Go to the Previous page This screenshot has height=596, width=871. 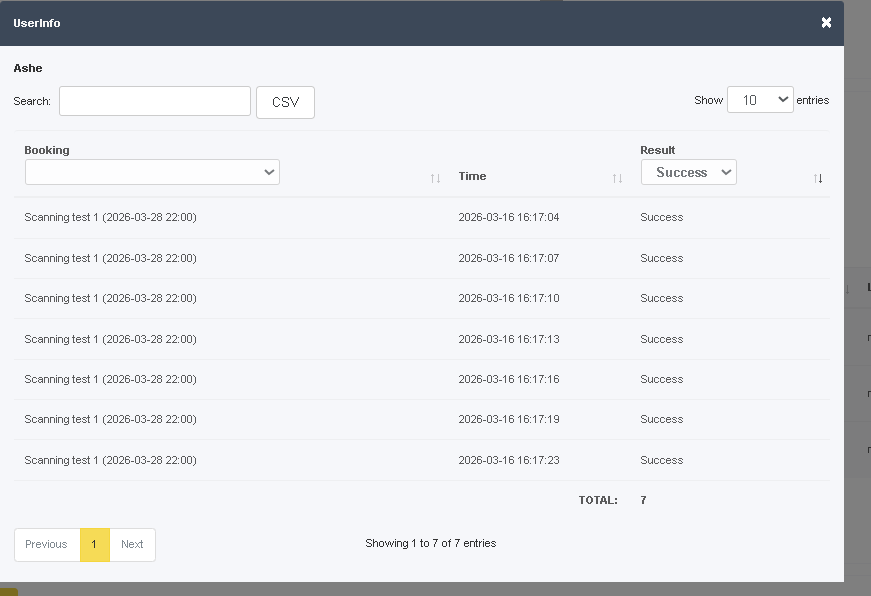(47, 544)
